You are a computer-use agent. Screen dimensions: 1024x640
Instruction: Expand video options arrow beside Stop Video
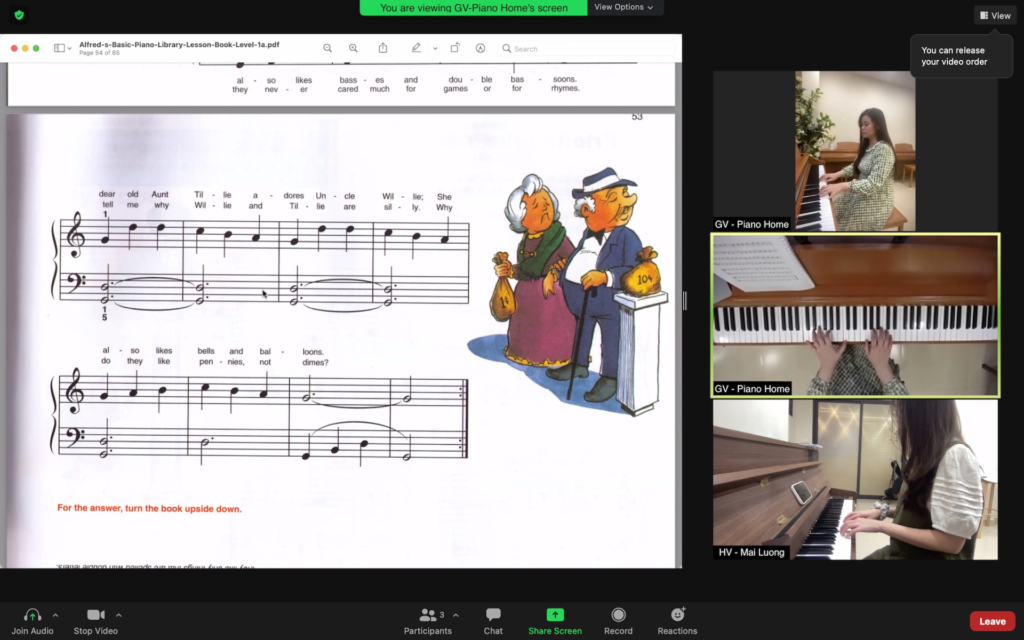pyautogui.click(x=119, y=615)
